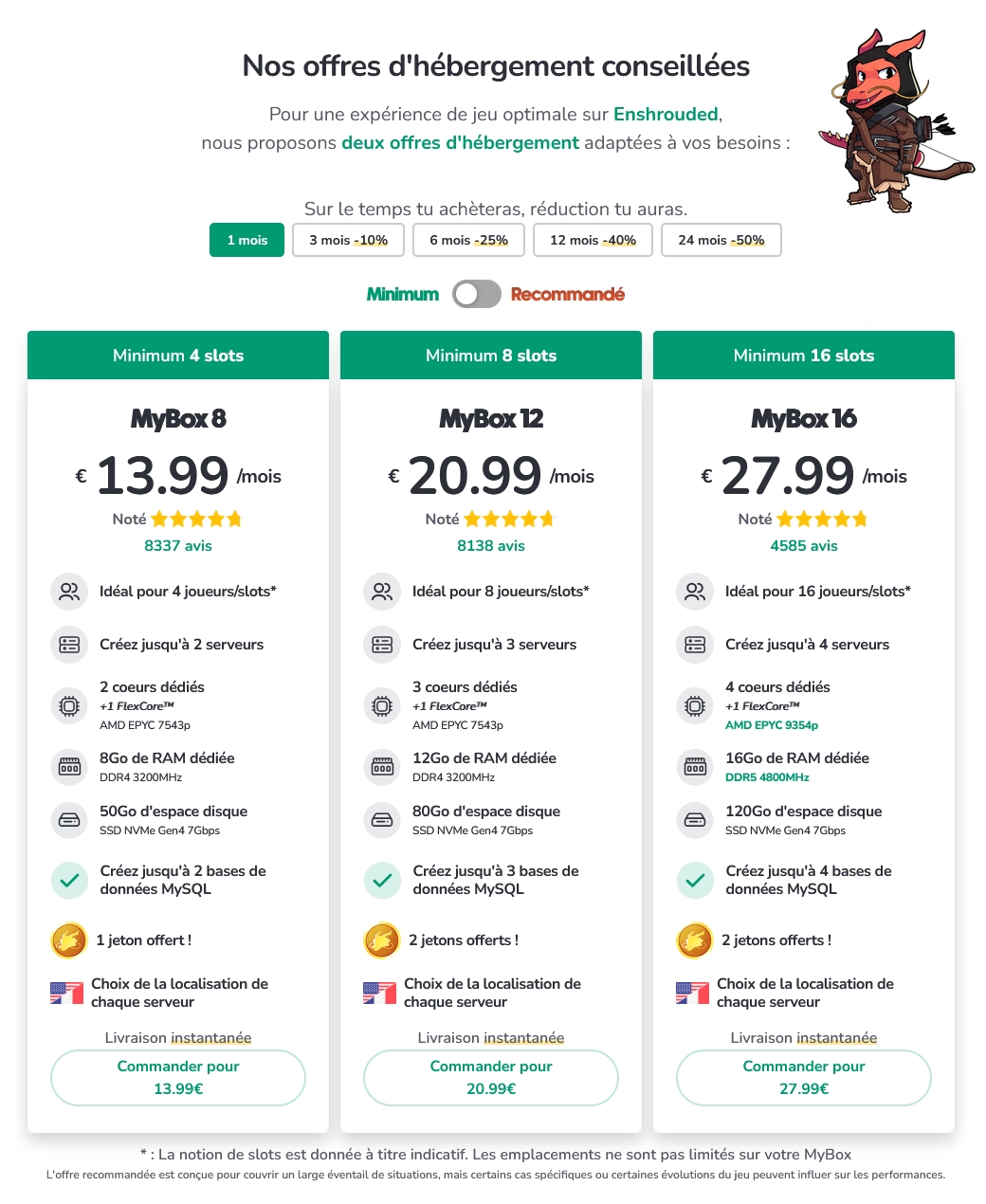
Task: Order MyBox 16 for 27.99€
Action: (x=804, y=1077)
